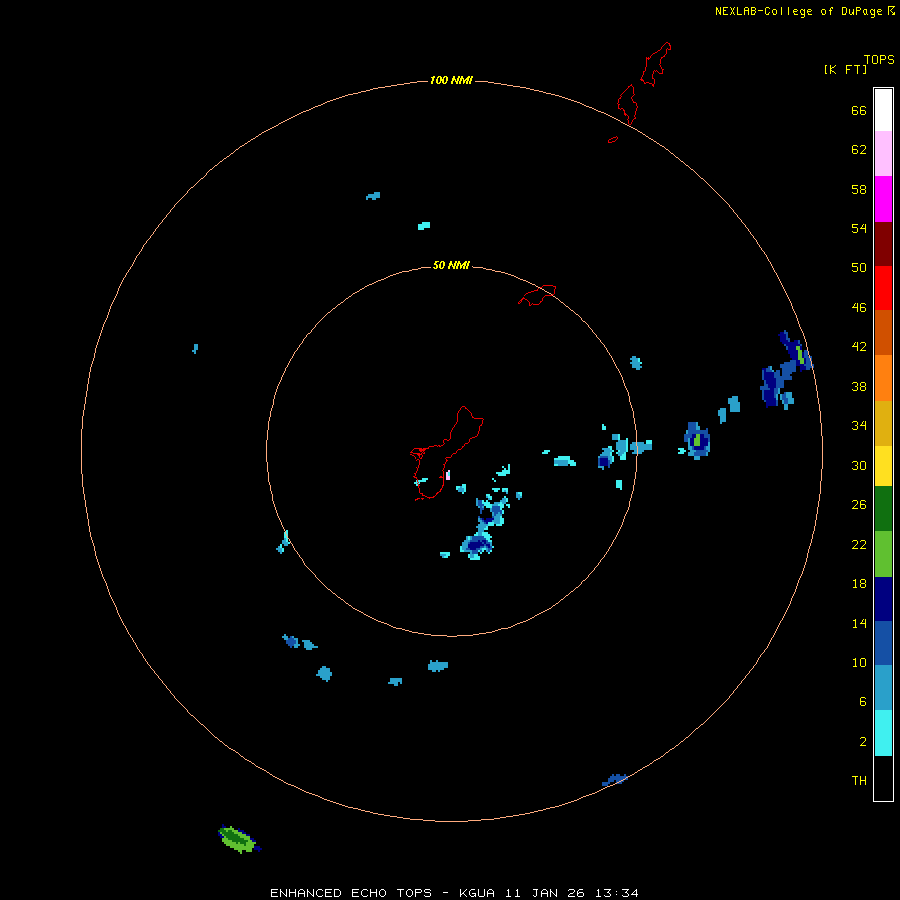Click the pink echo pixel beside Guam

[x=448, y=475]
